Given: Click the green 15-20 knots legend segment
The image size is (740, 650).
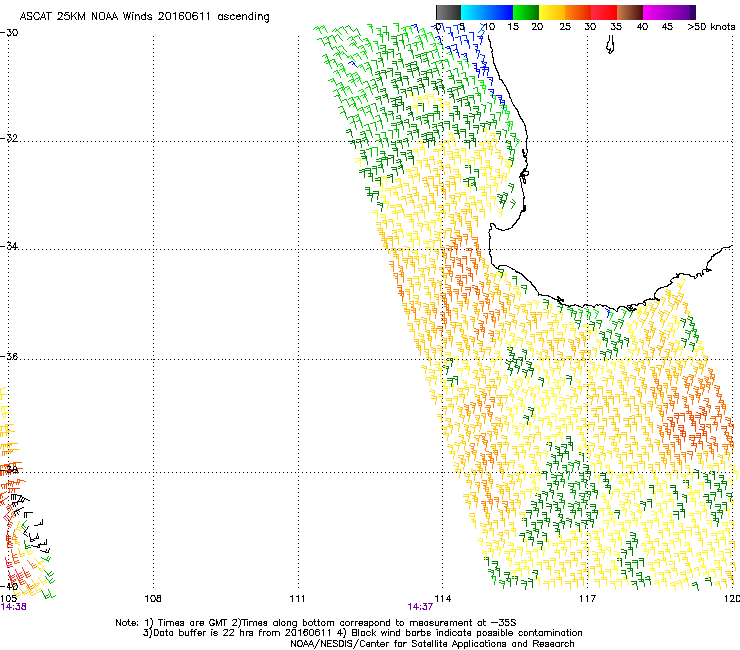Looking at the screenshot, I should [x=526, y=12].
